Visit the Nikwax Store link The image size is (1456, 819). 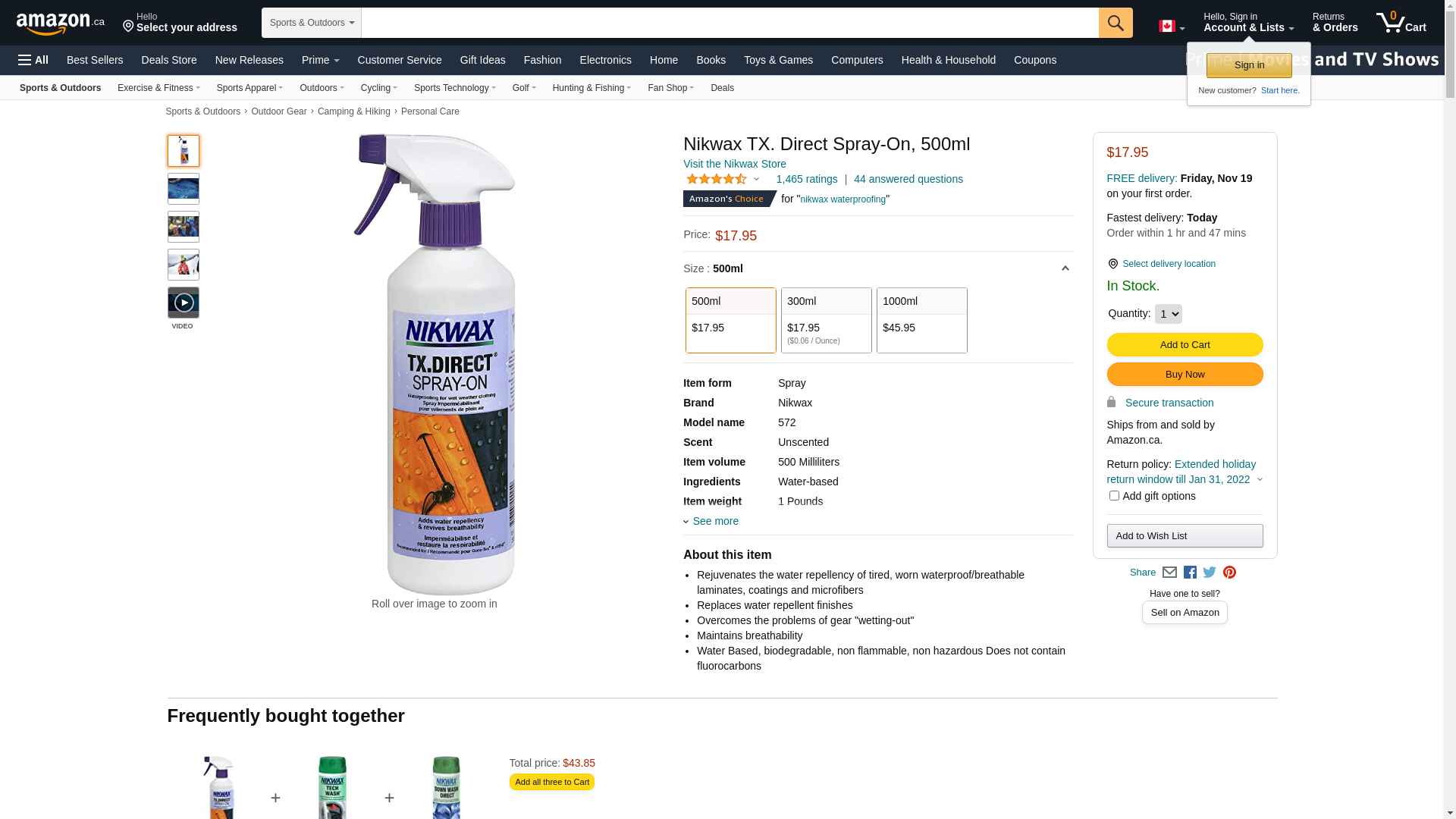734,164
